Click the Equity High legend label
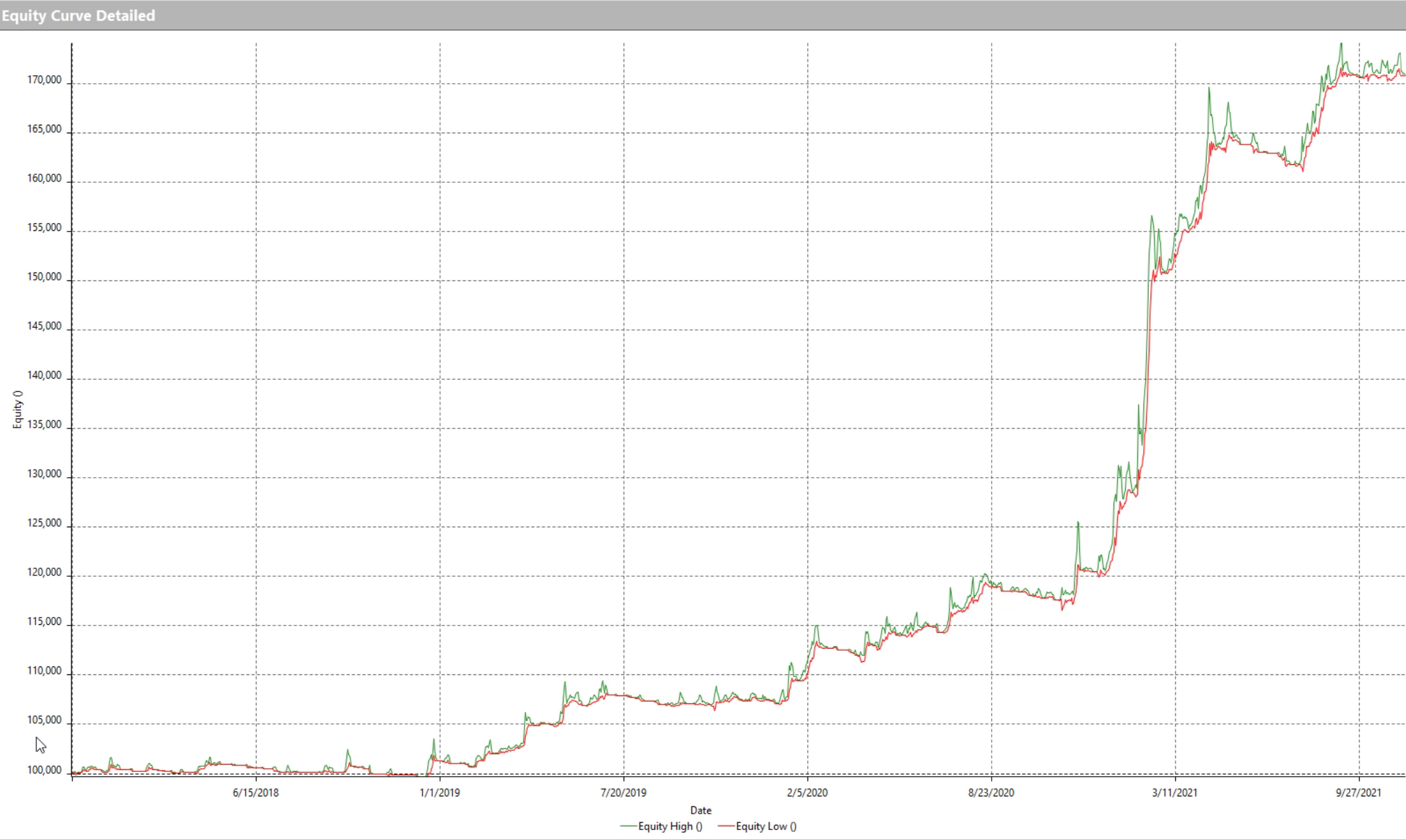Image resolution: width=1406 pixels, height=840 pixels. point(670,826)
